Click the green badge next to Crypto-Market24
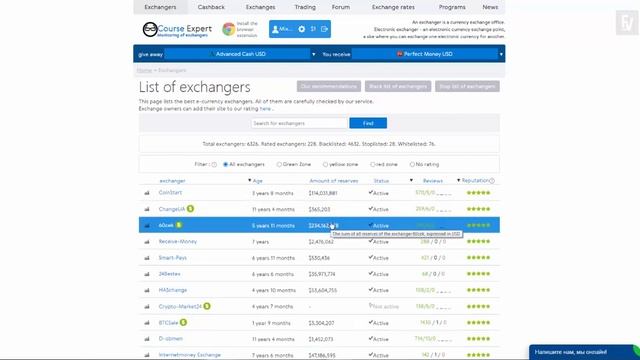This screenshot has height=360, width=640. point(207,306)
